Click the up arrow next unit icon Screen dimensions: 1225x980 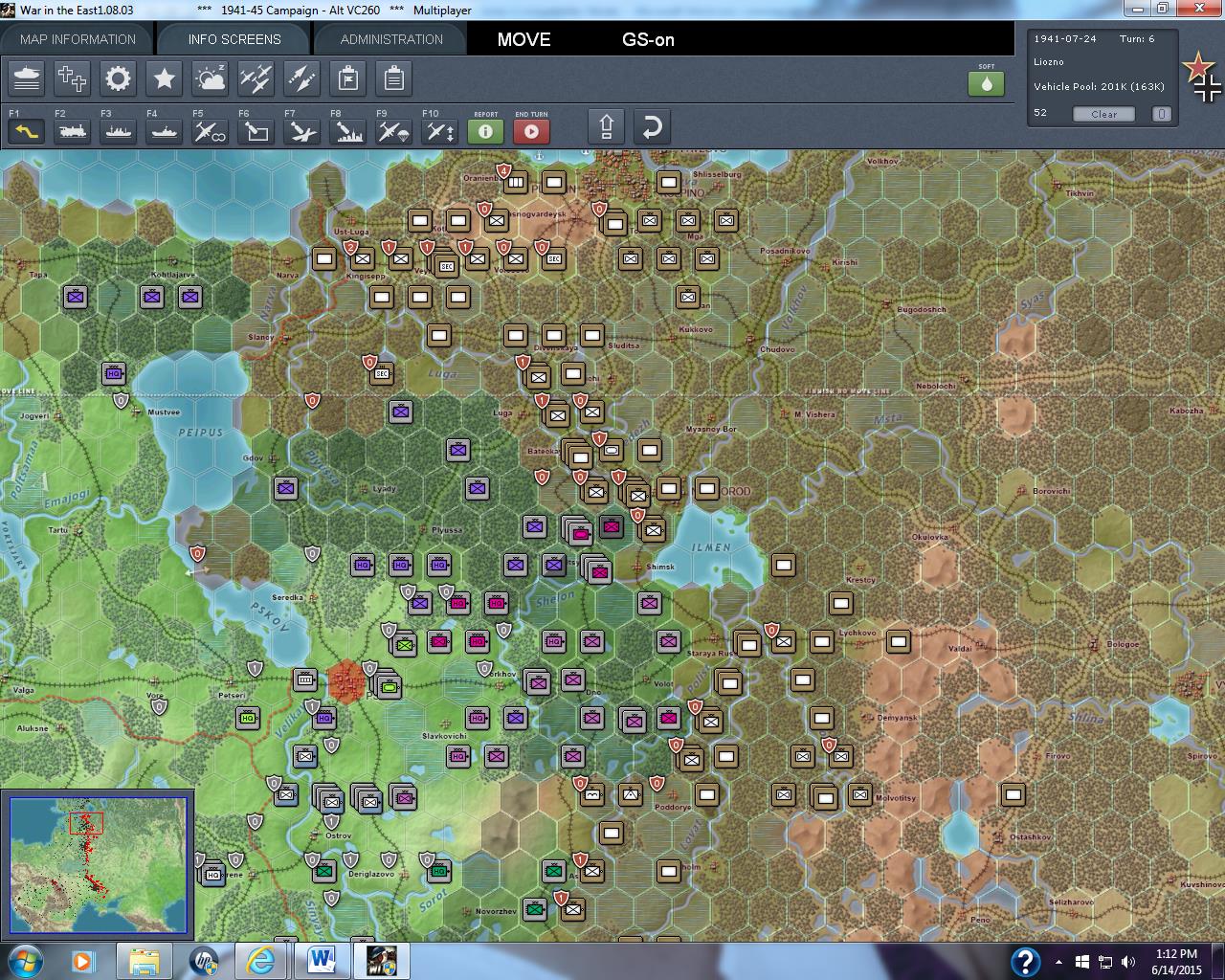(607, 127)
